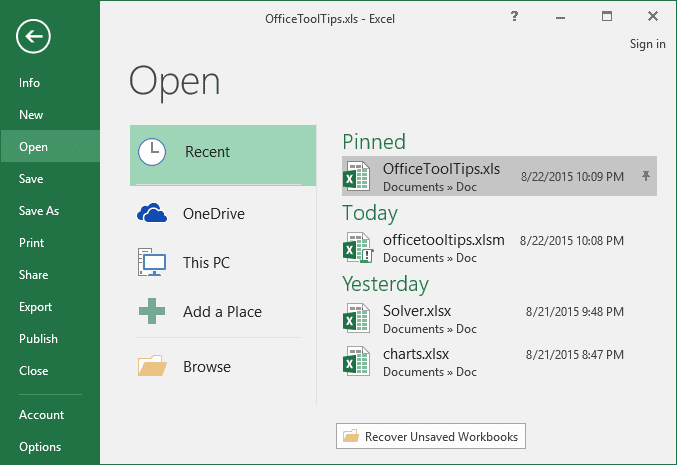Open the Share page

(x=33, y=275)
